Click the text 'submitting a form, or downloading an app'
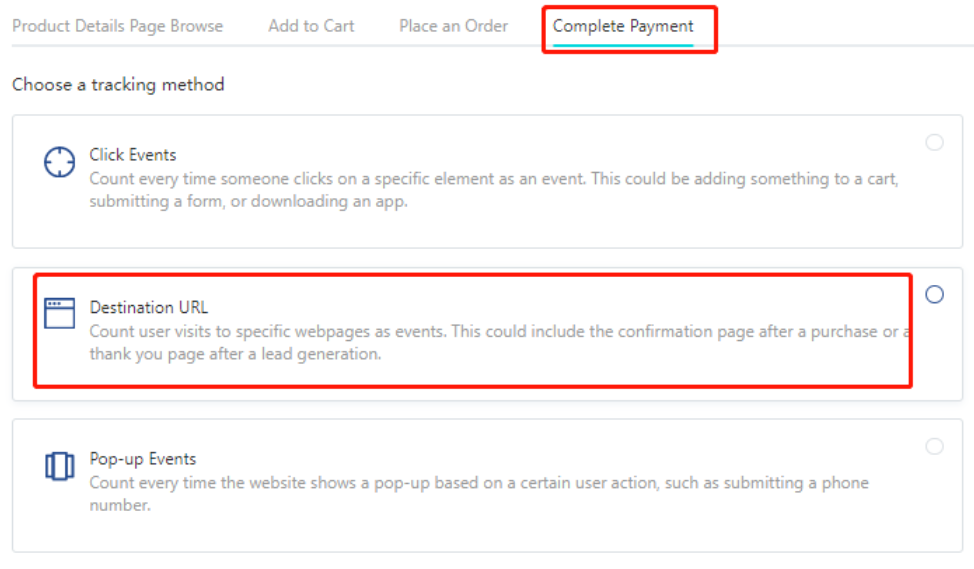974x569 pixels. (x=247, y=201)
